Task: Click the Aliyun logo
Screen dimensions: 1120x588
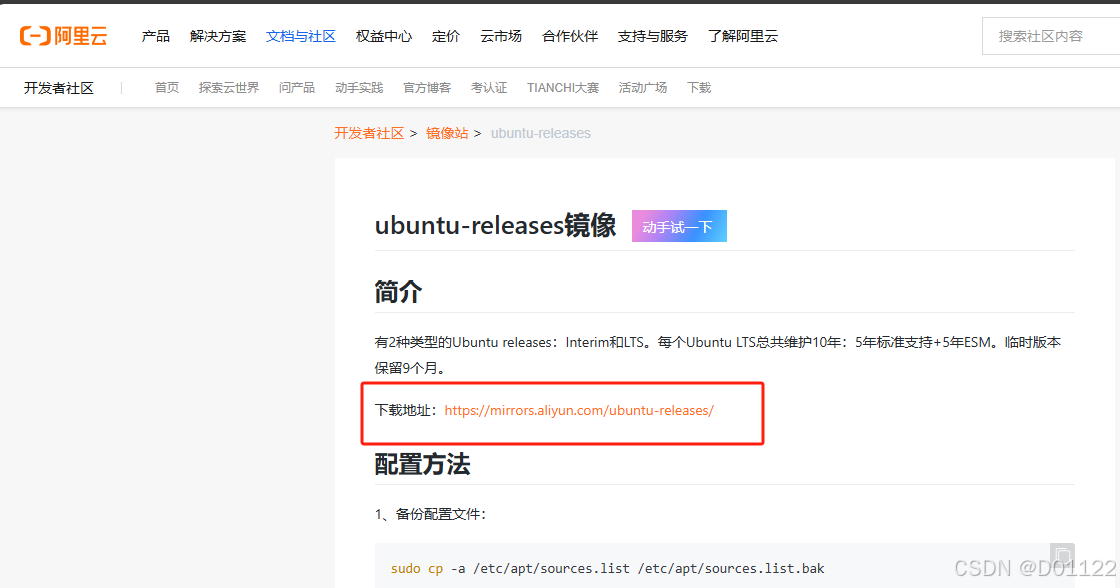Action: [x=64, y=36]
